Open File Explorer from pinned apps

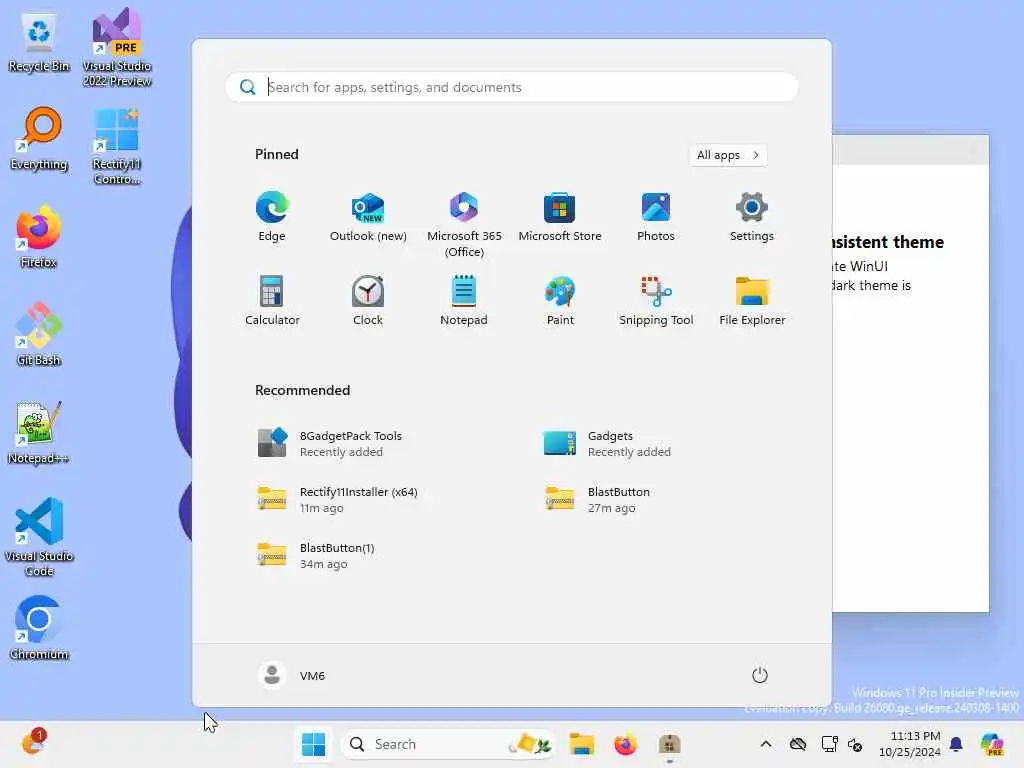pos(752,300)
